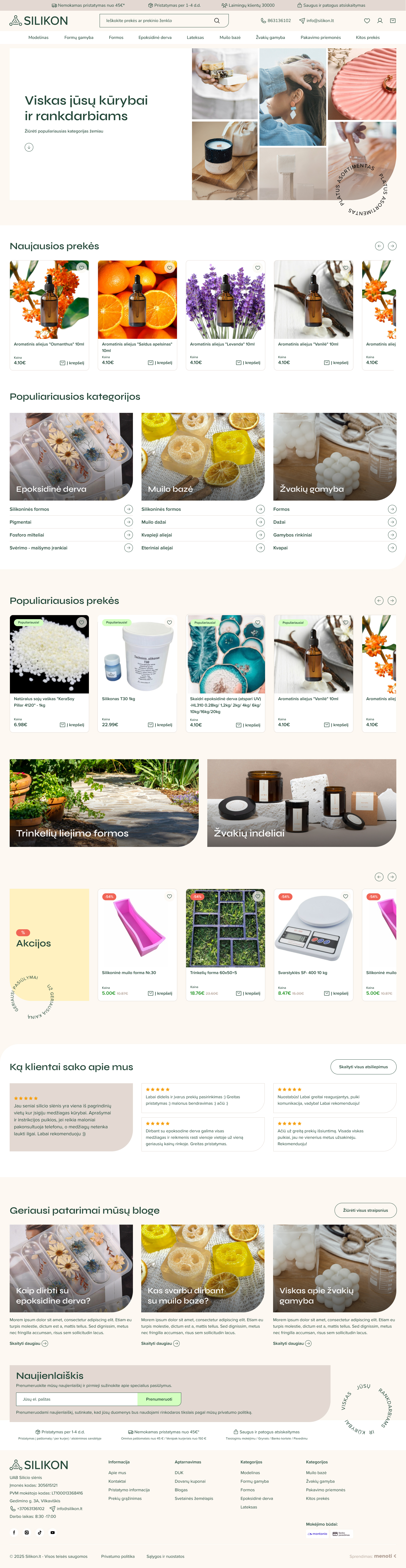
Task: Click the Facebook icon in the footer
Action: (x=14, y=1533)
